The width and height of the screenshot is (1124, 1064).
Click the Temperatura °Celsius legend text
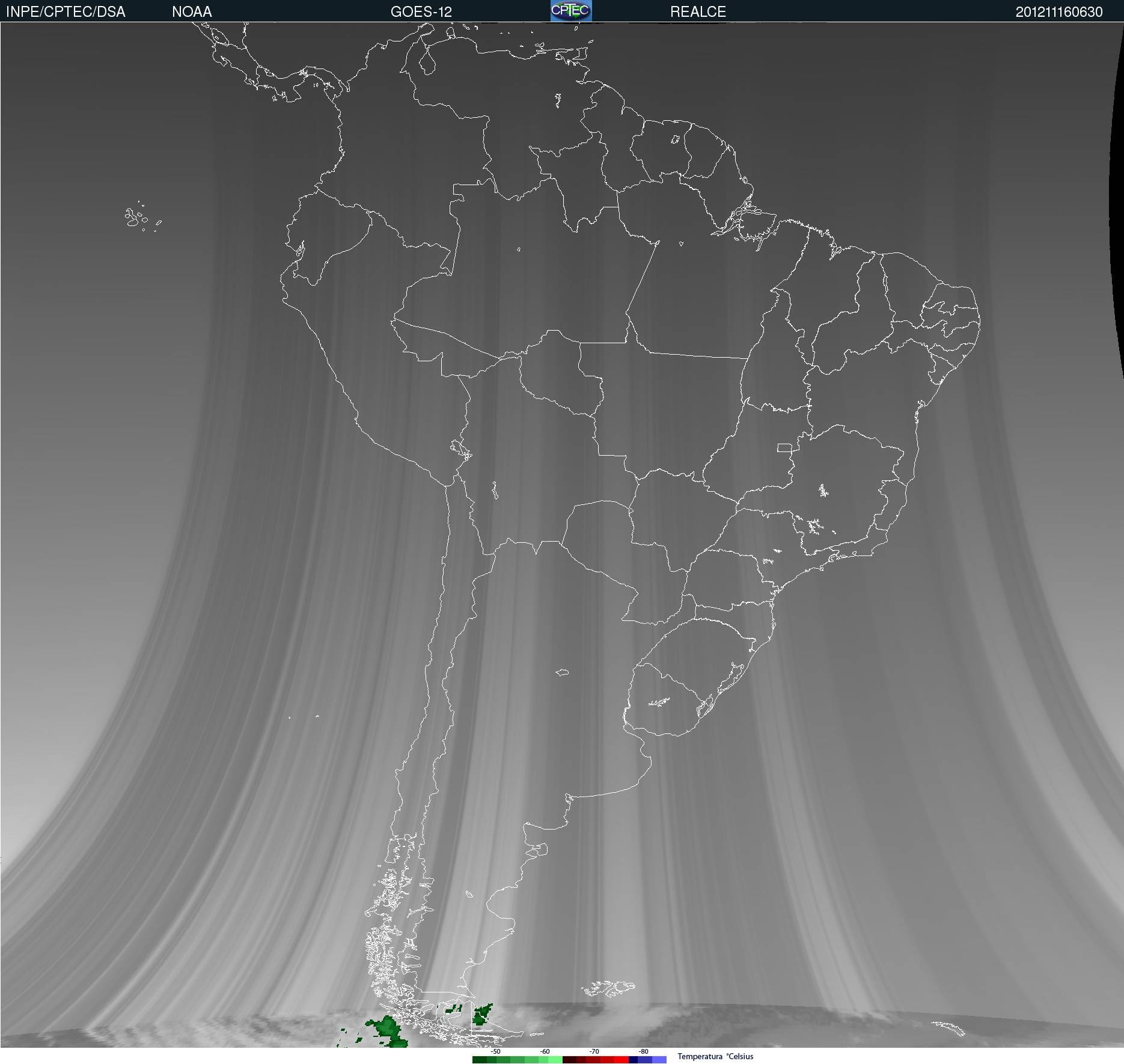[x=715, y=1056]
